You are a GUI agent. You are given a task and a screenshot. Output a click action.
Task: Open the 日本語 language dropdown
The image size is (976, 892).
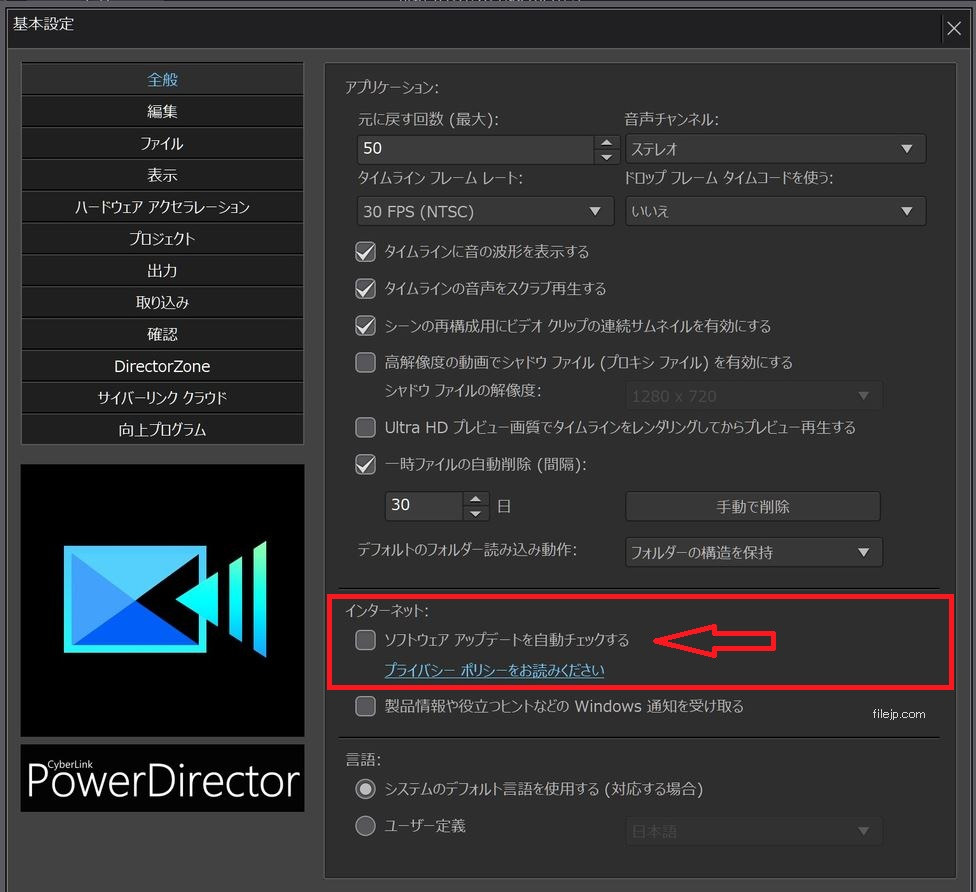pyautogui.click(x=754, y=832)
